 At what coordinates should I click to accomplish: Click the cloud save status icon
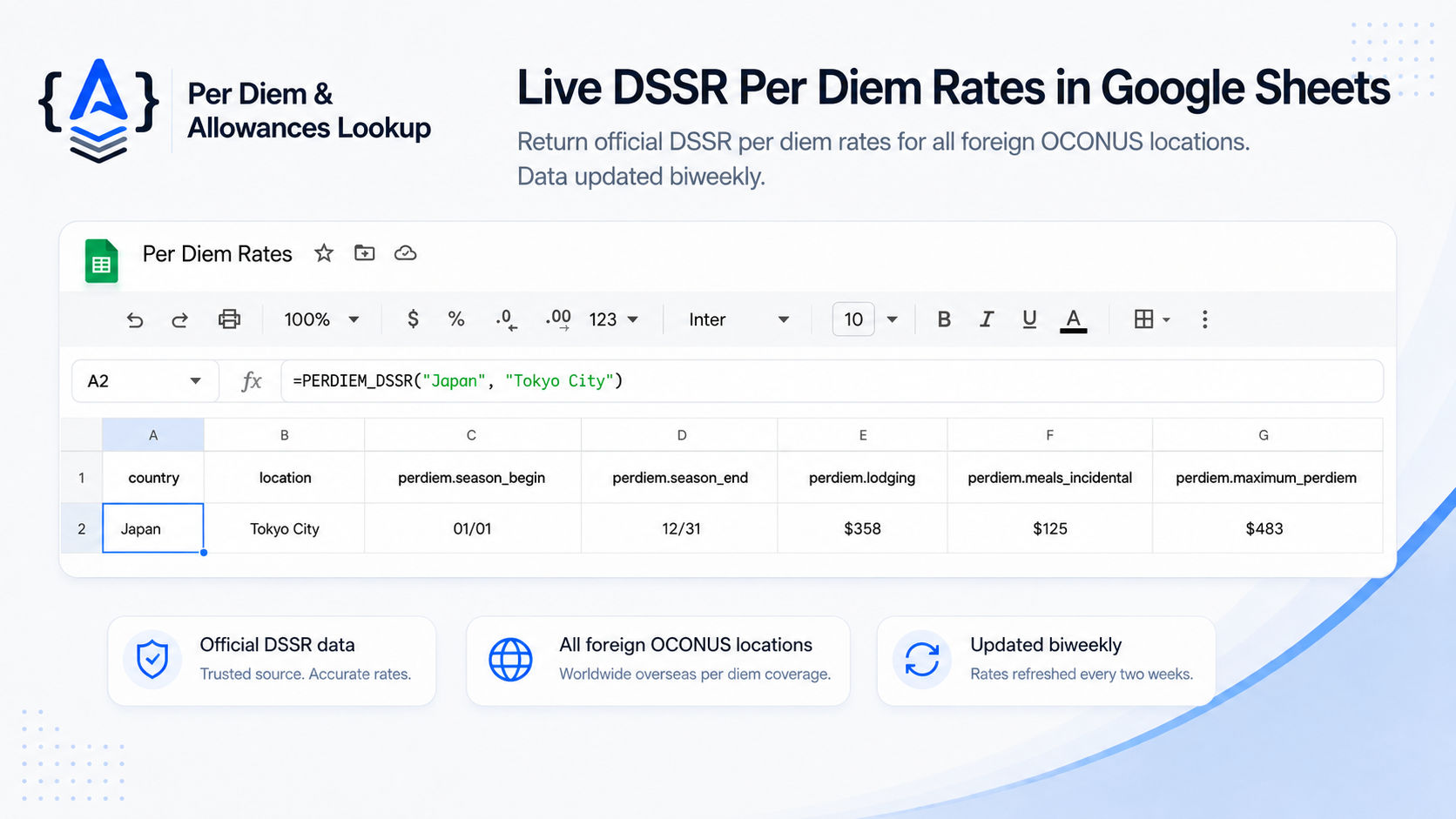[405, 253]
